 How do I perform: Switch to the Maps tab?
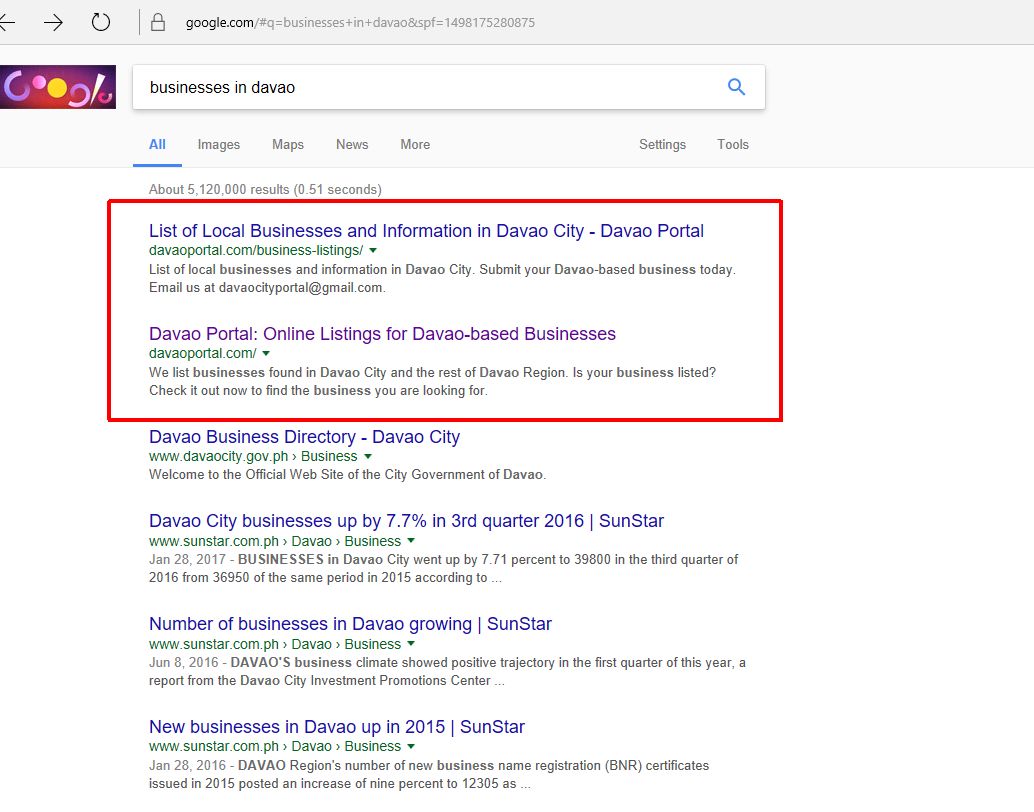tap(288, 144)
